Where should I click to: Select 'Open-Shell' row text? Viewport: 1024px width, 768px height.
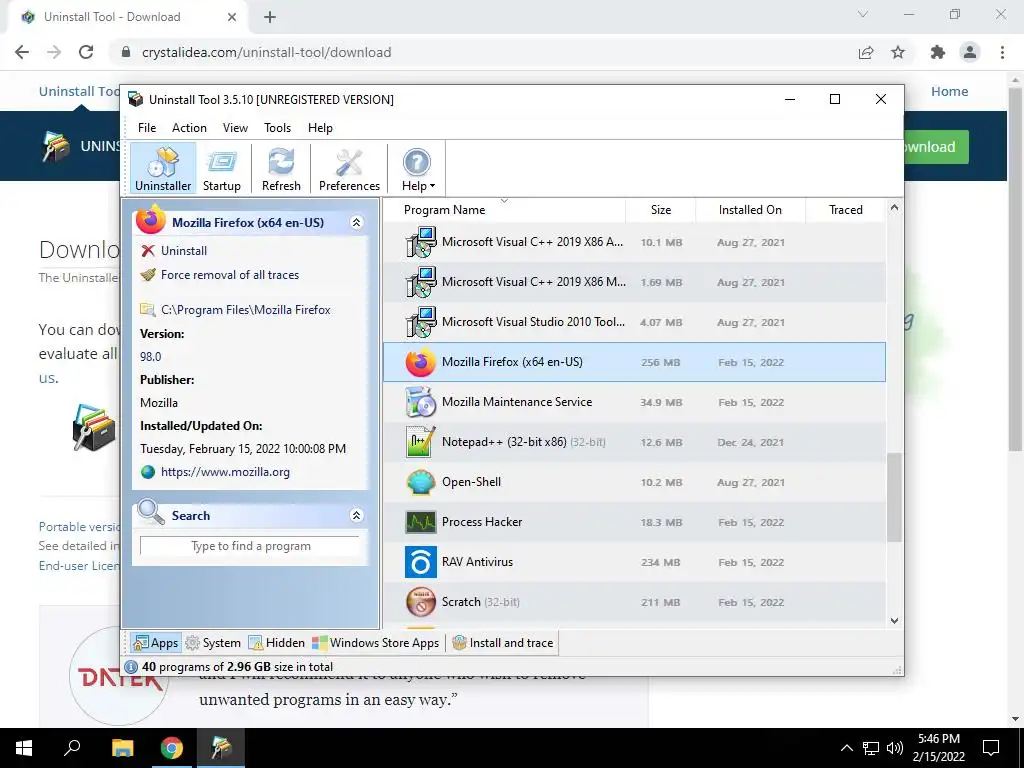[472, 482]
